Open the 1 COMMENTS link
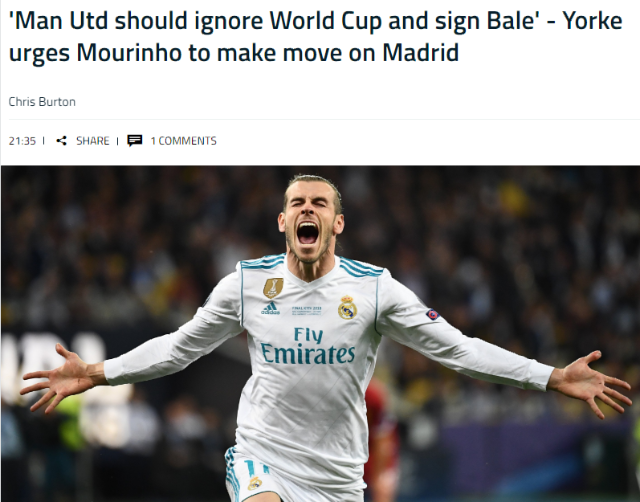The image size is (640, 502). coord(183,141)
